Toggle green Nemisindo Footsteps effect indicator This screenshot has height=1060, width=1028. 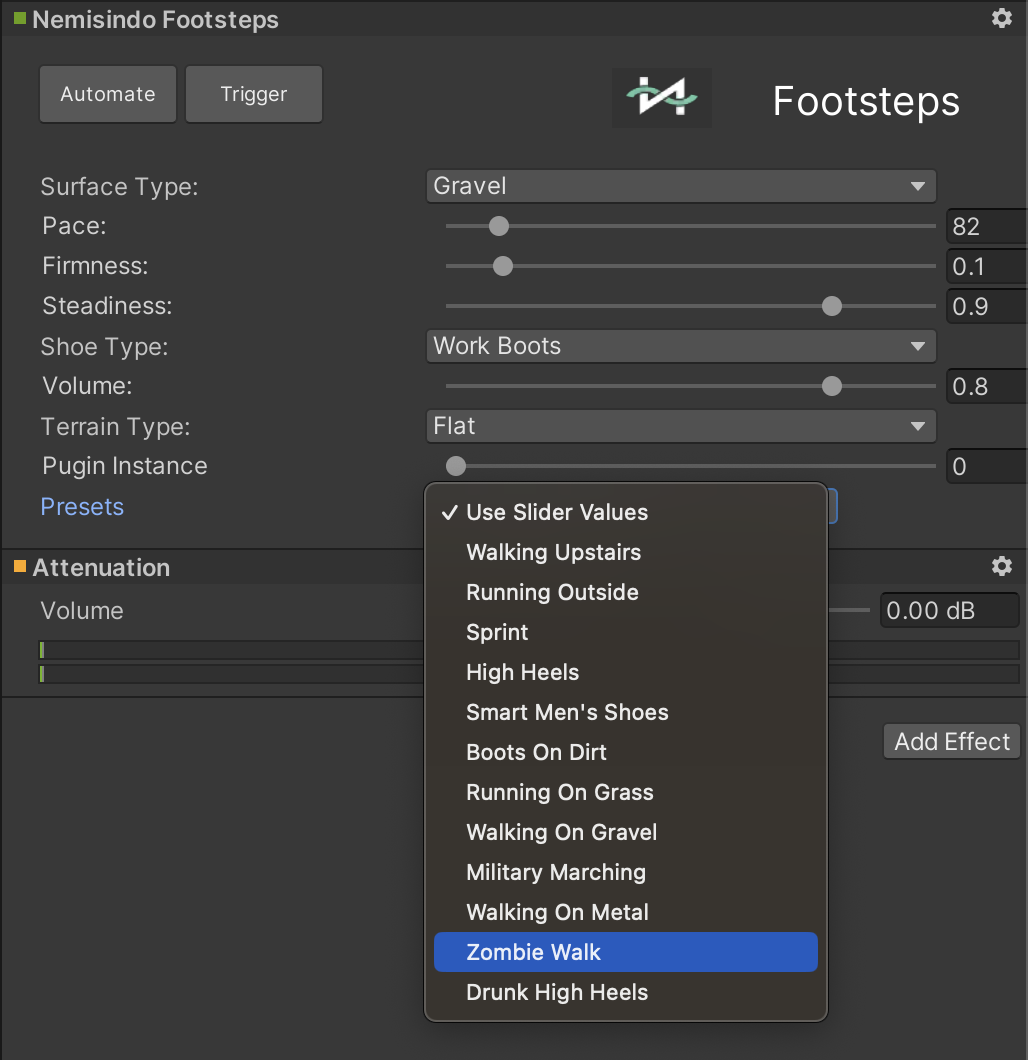point(20,18)
